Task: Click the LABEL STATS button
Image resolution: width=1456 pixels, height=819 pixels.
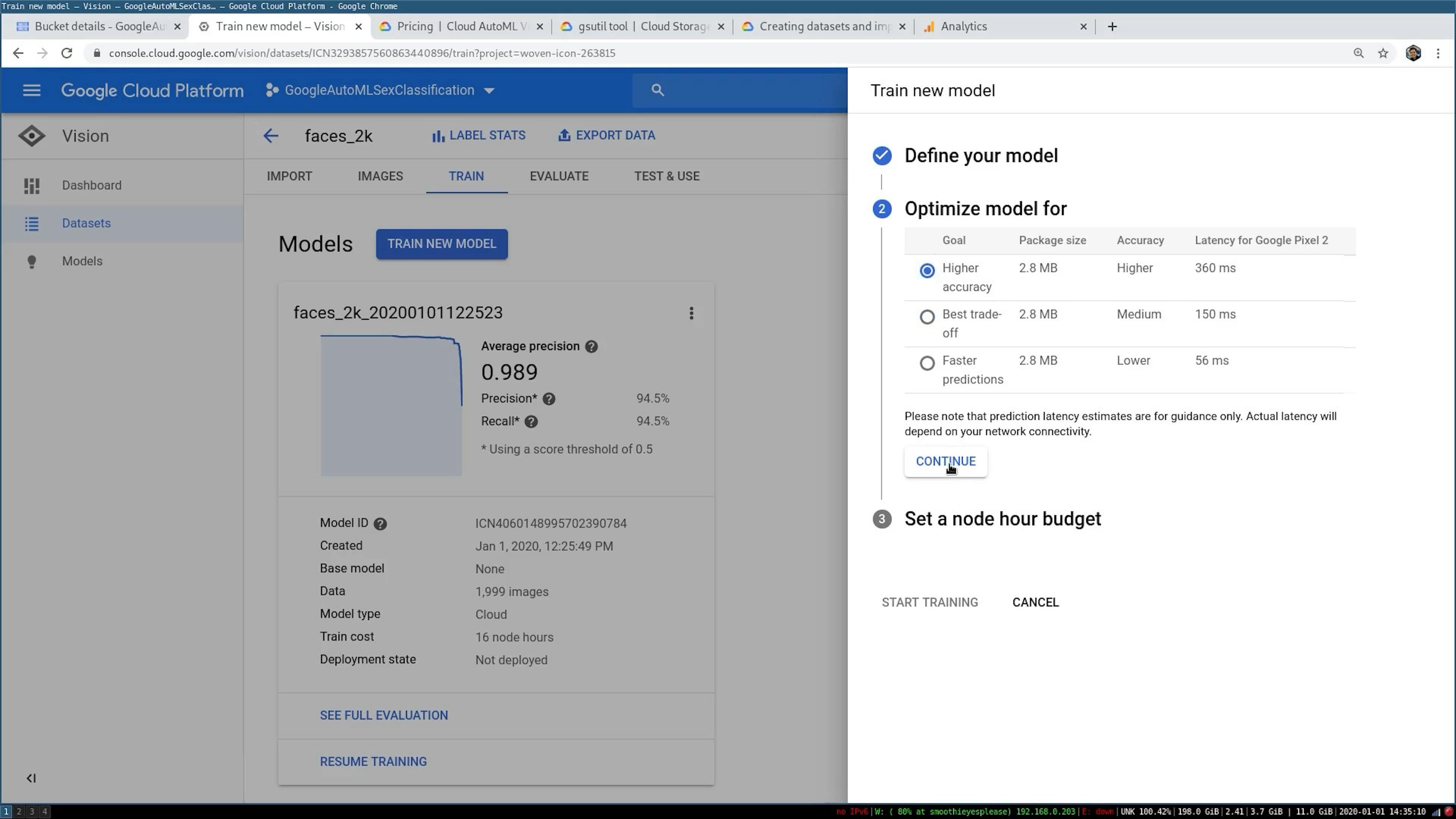Action: point(479,136)
